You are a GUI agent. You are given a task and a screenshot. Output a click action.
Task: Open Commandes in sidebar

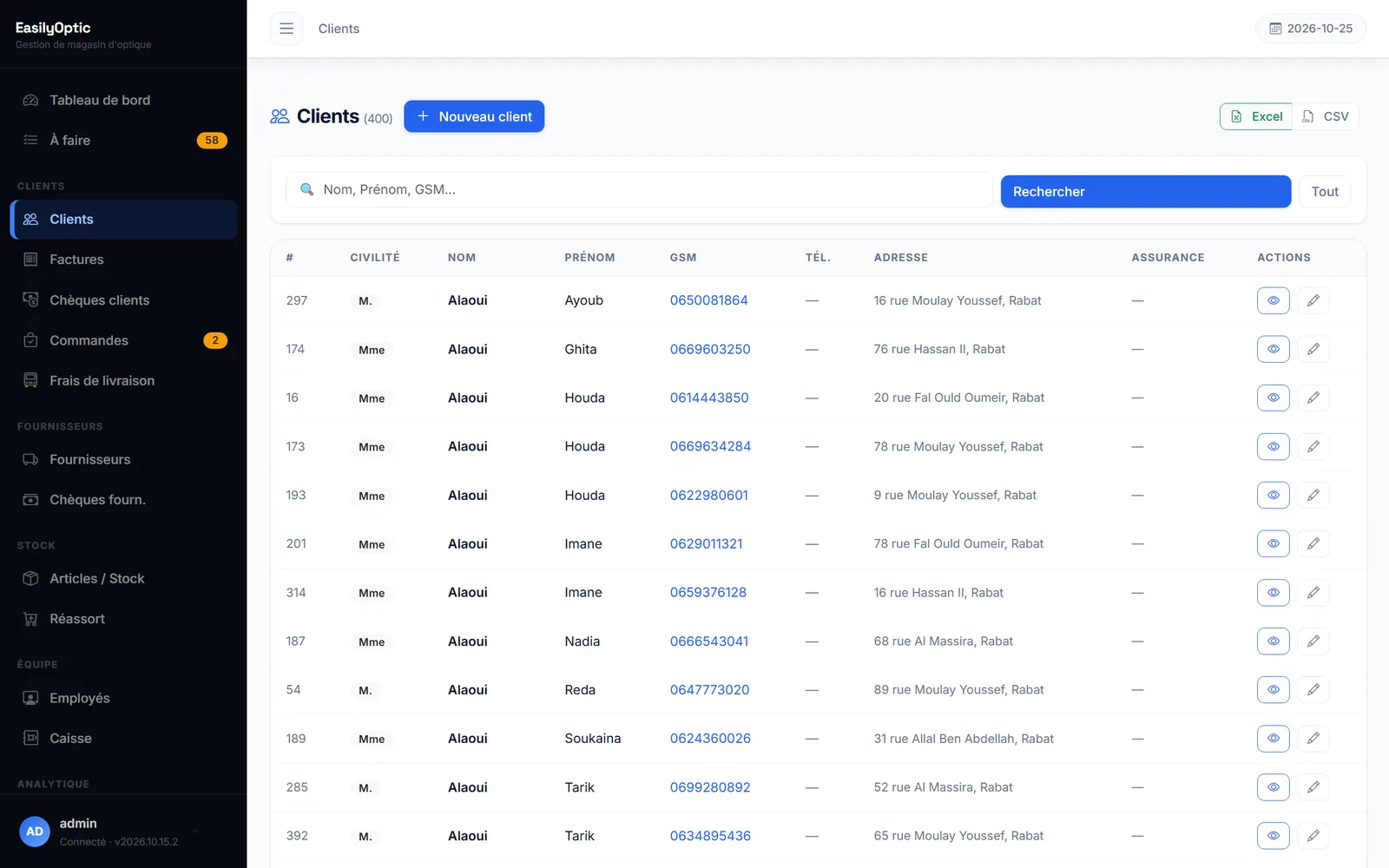(x=123, y=340)
